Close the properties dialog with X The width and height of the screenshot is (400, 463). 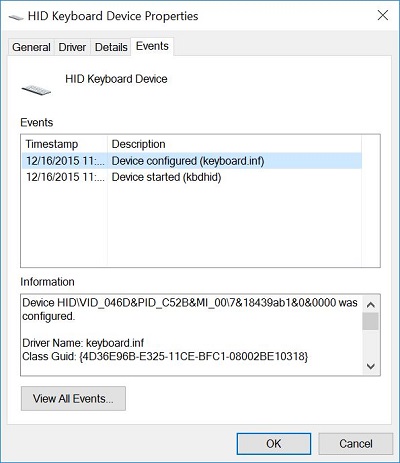(383, 15)
